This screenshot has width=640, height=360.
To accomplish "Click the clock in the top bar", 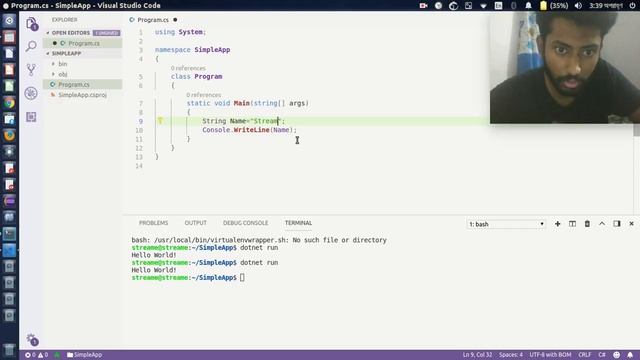I will tap(606, 6).
